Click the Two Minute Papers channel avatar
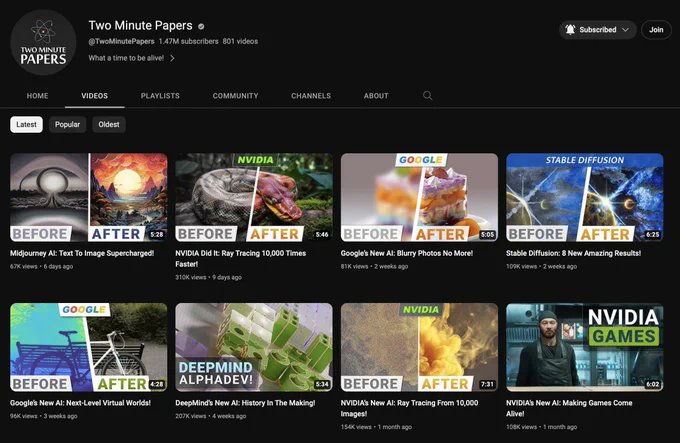This screenshot has height=443, width=680. (43, 43)
